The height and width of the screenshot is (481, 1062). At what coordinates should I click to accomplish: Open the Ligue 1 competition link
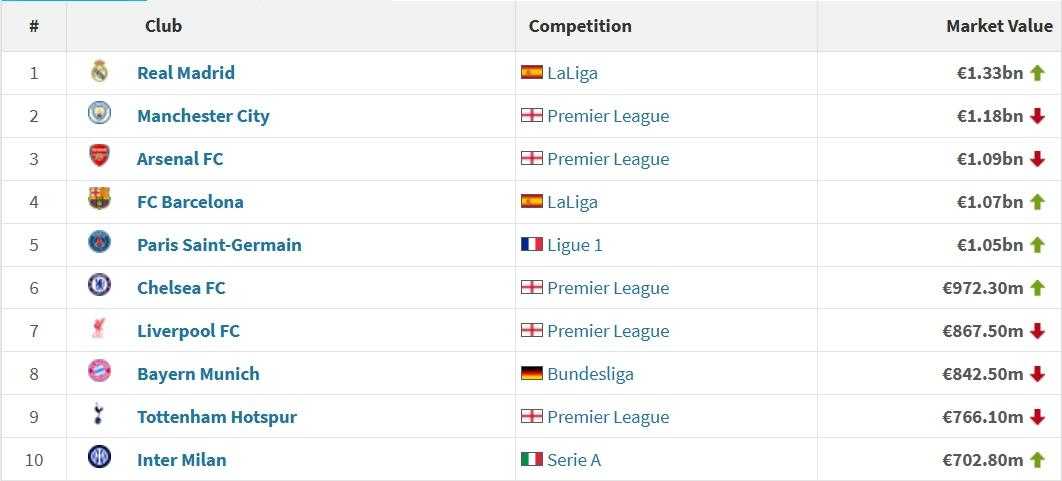pyautogui.click(x=575, y=245)
